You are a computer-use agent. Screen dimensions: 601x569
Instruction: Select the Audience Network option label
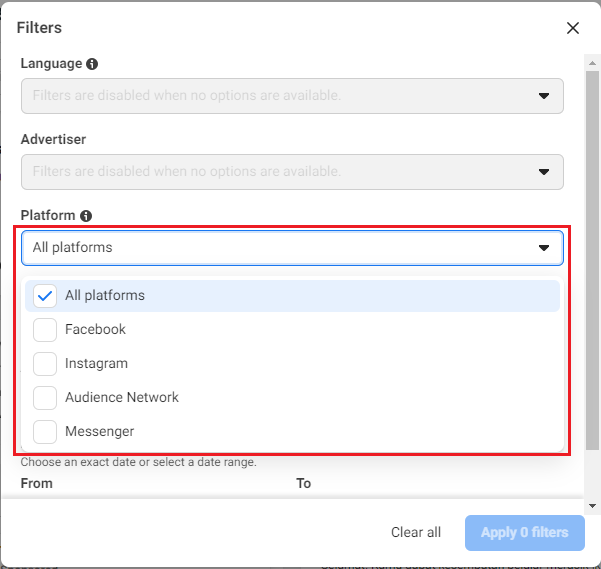122,397
